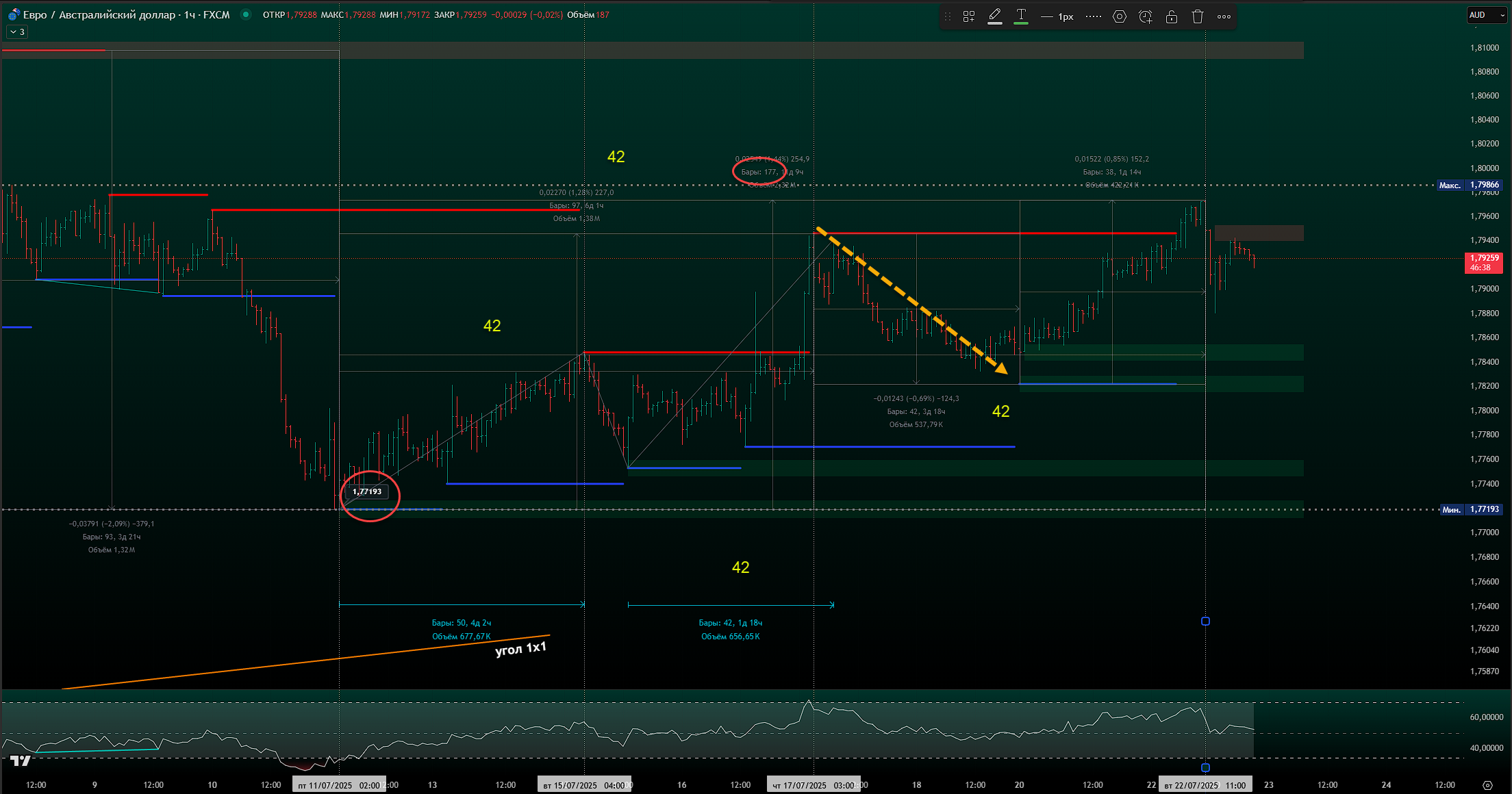1512x794 pixels.
Task: Change line color with pencil icon
Action: pyautogui.click(x=995, y=16)
